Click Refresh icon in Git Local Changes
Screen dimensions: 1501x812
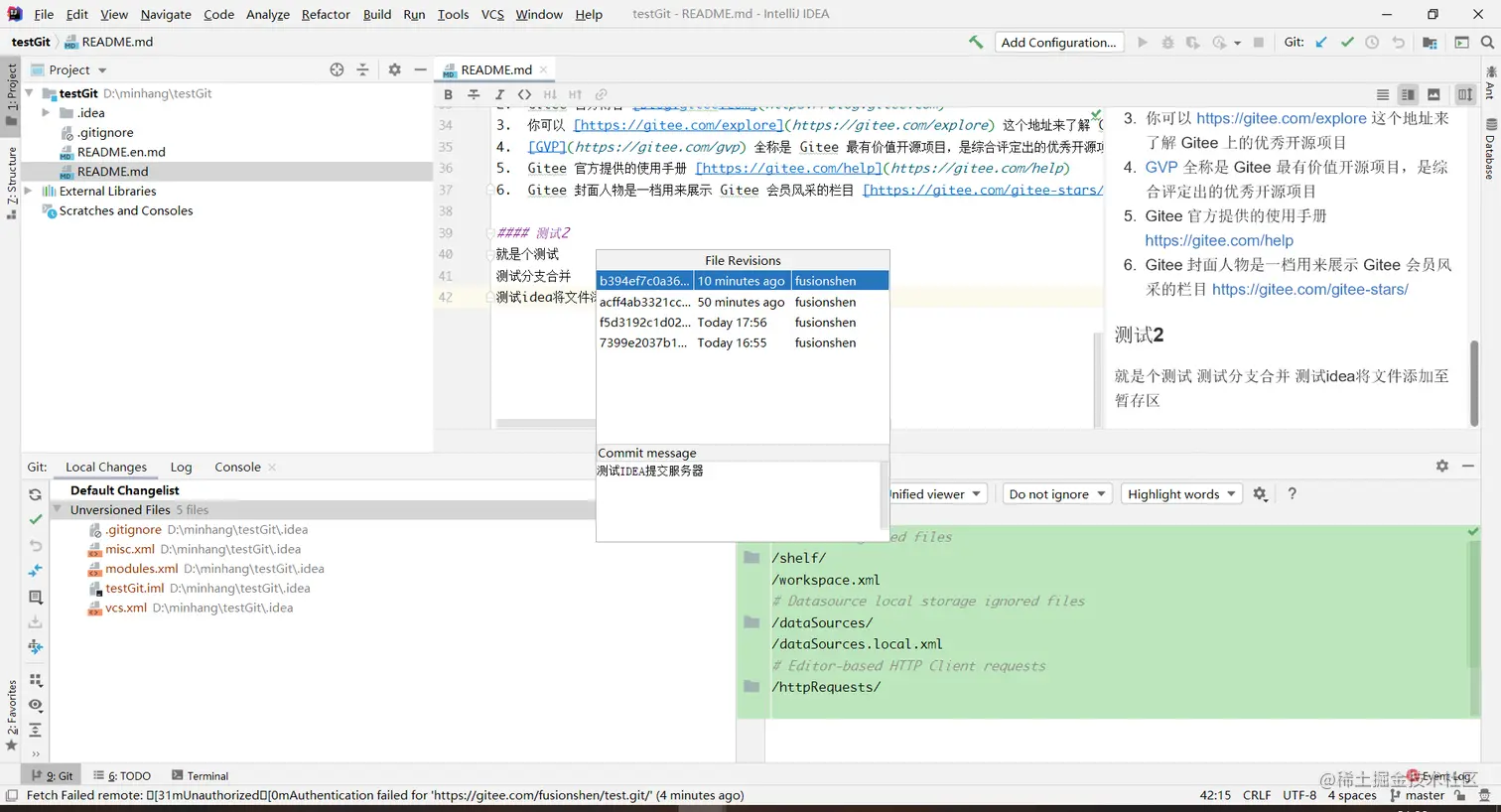tap(35, 494)
